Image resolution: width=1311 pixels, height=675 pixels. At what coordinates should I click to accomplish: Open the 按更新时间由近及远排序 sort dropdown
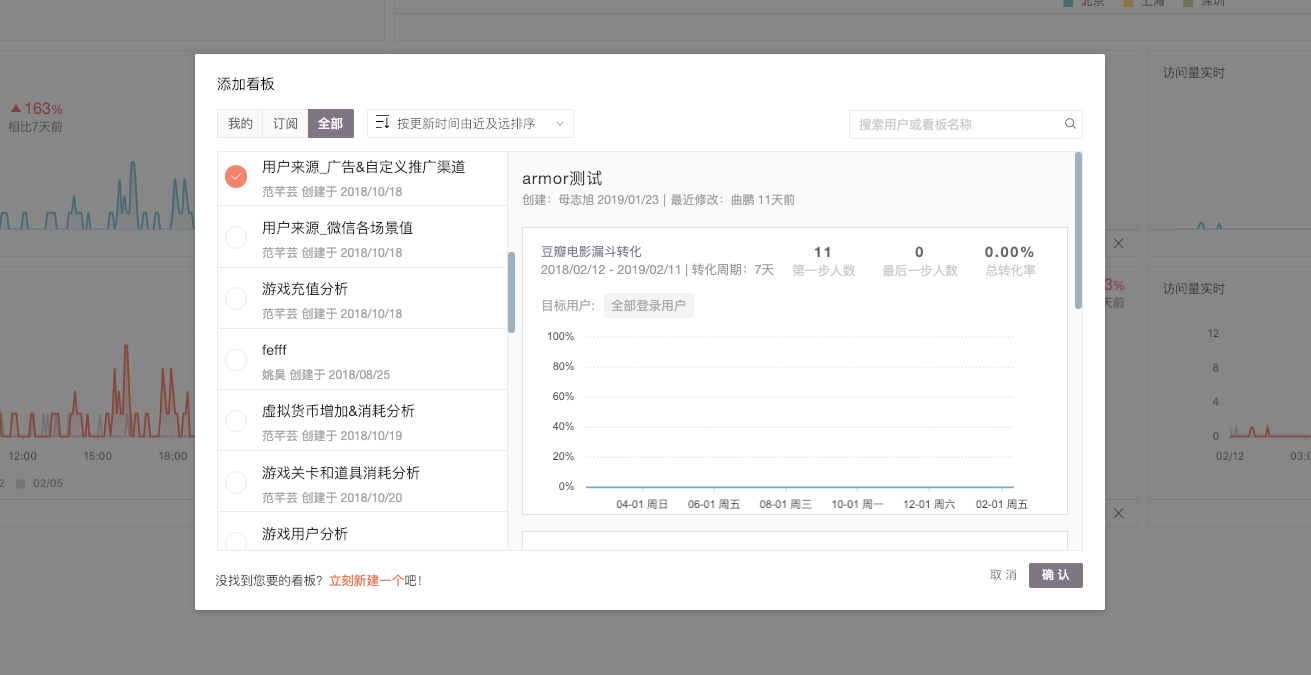point(466,124)
